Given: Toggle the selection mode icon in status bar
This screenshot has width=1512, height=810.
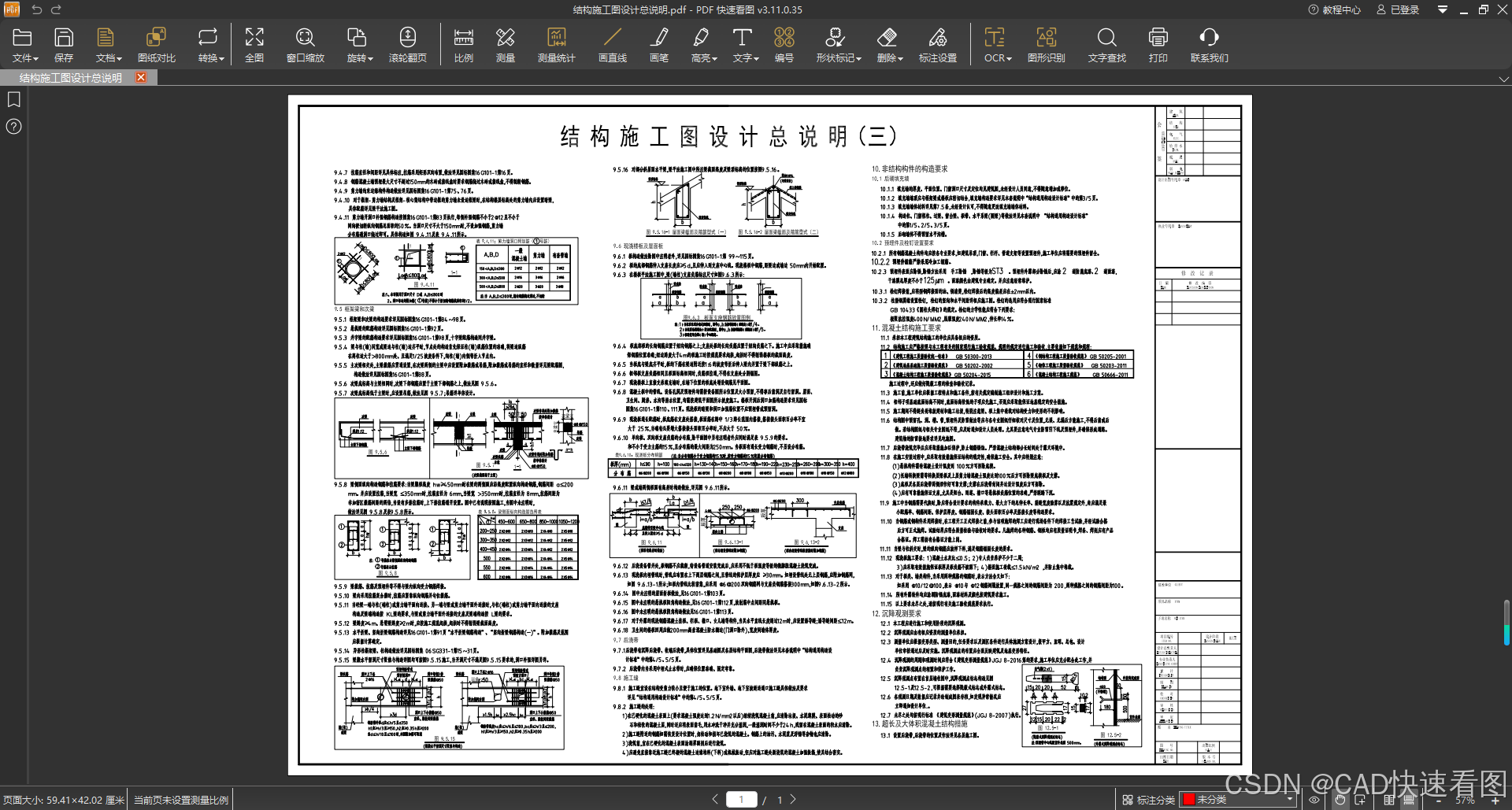Looking at the screenshot, I should pyautogui.click(x=1360, y=800).
